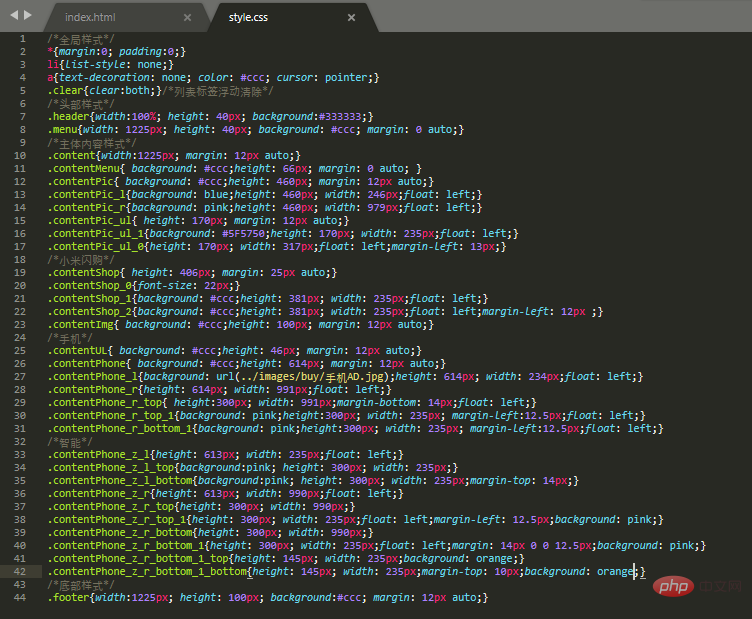Go to previous tab with left arrow
Viewport: 752px width, 619px height.
(x=14, y=15)
